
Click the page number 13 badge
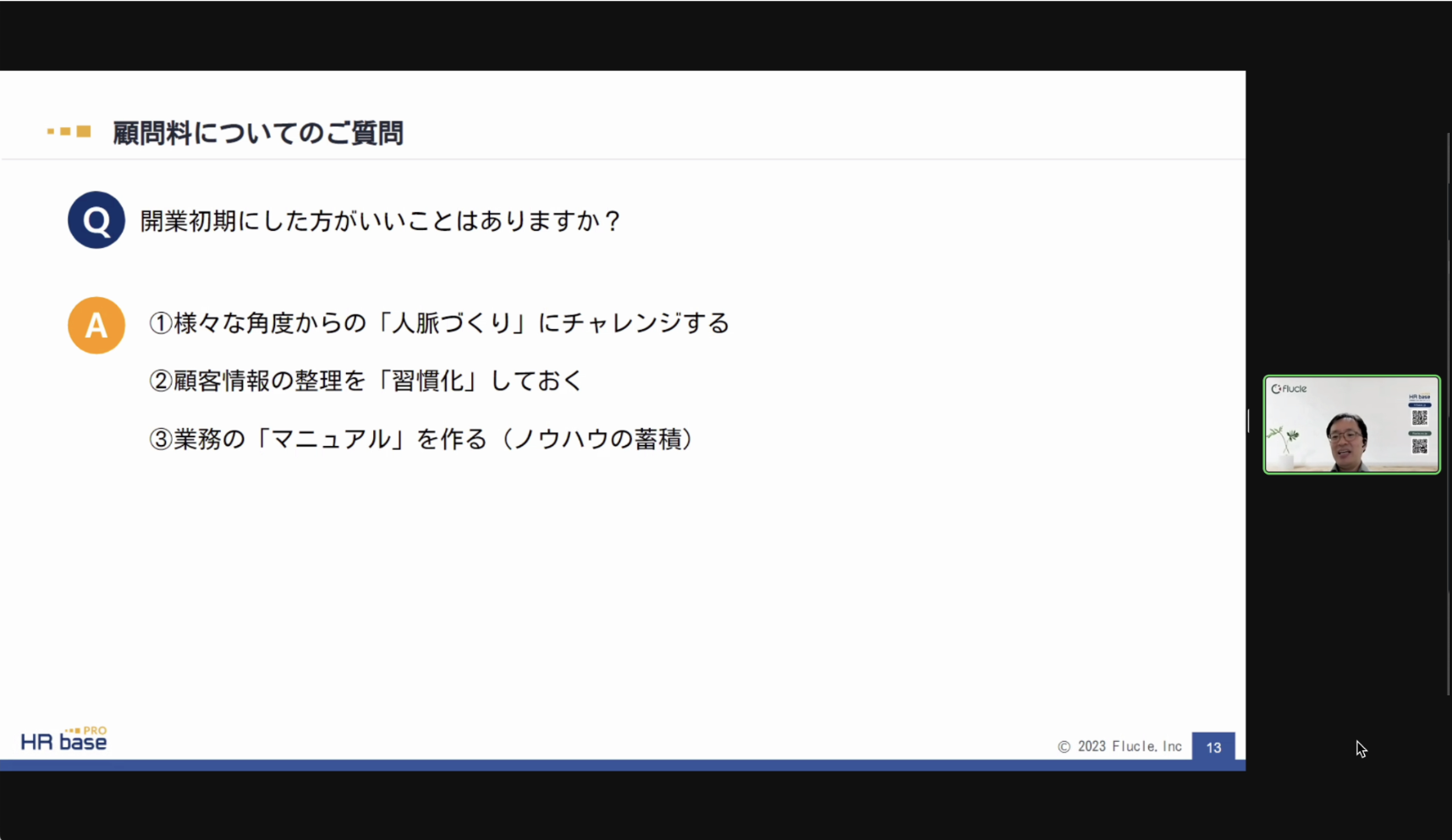click(x=1213, y=747)
